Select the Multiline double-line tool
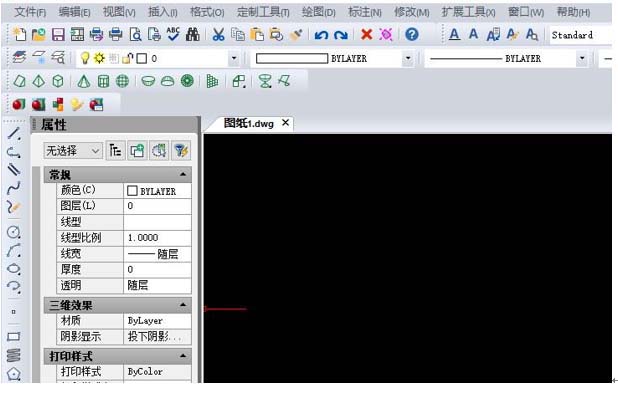 tap(14, 170)
